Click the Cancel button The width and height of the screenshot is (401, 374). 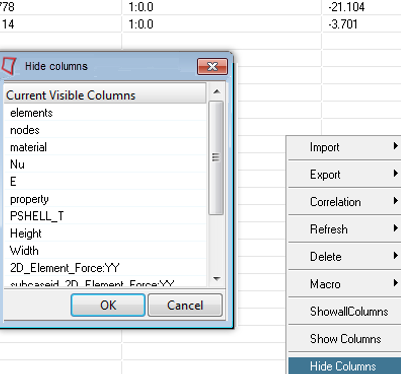(x=185, y=305)
